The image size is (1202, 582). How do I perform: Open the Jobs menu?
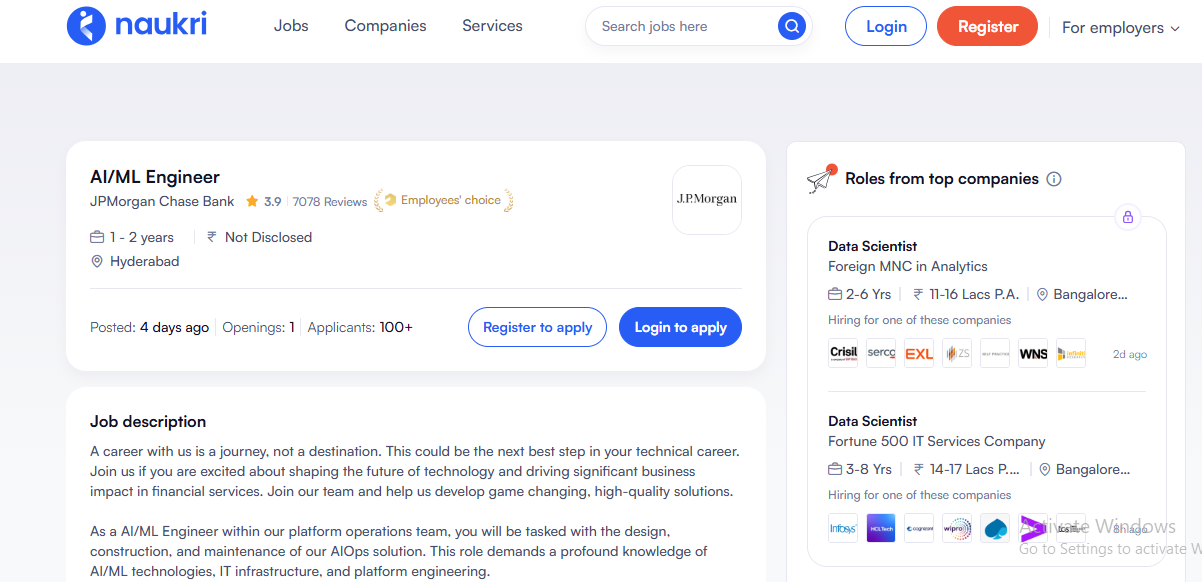[x=291, y=26]
